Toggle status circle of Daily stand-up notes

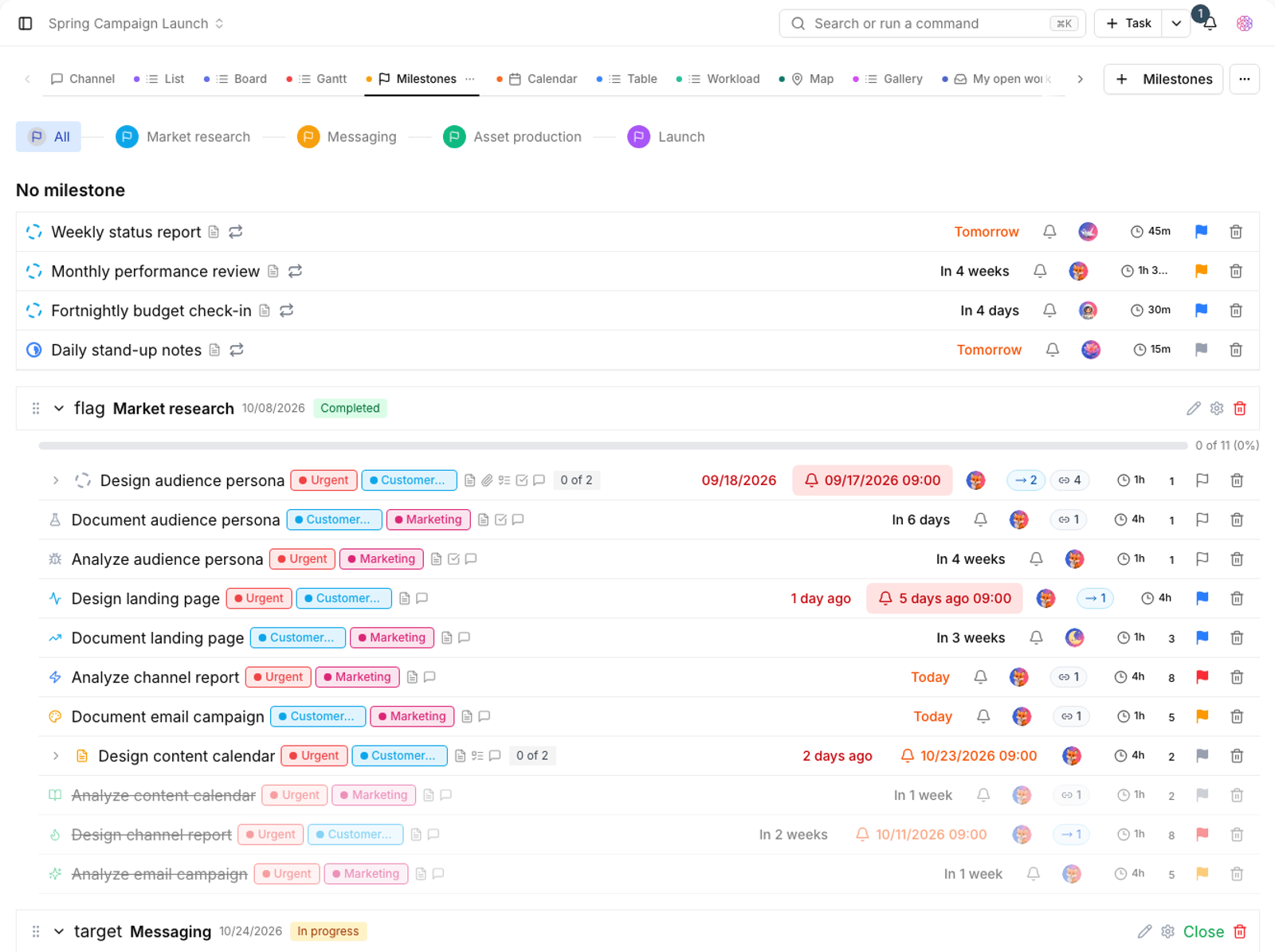point(33,350)
